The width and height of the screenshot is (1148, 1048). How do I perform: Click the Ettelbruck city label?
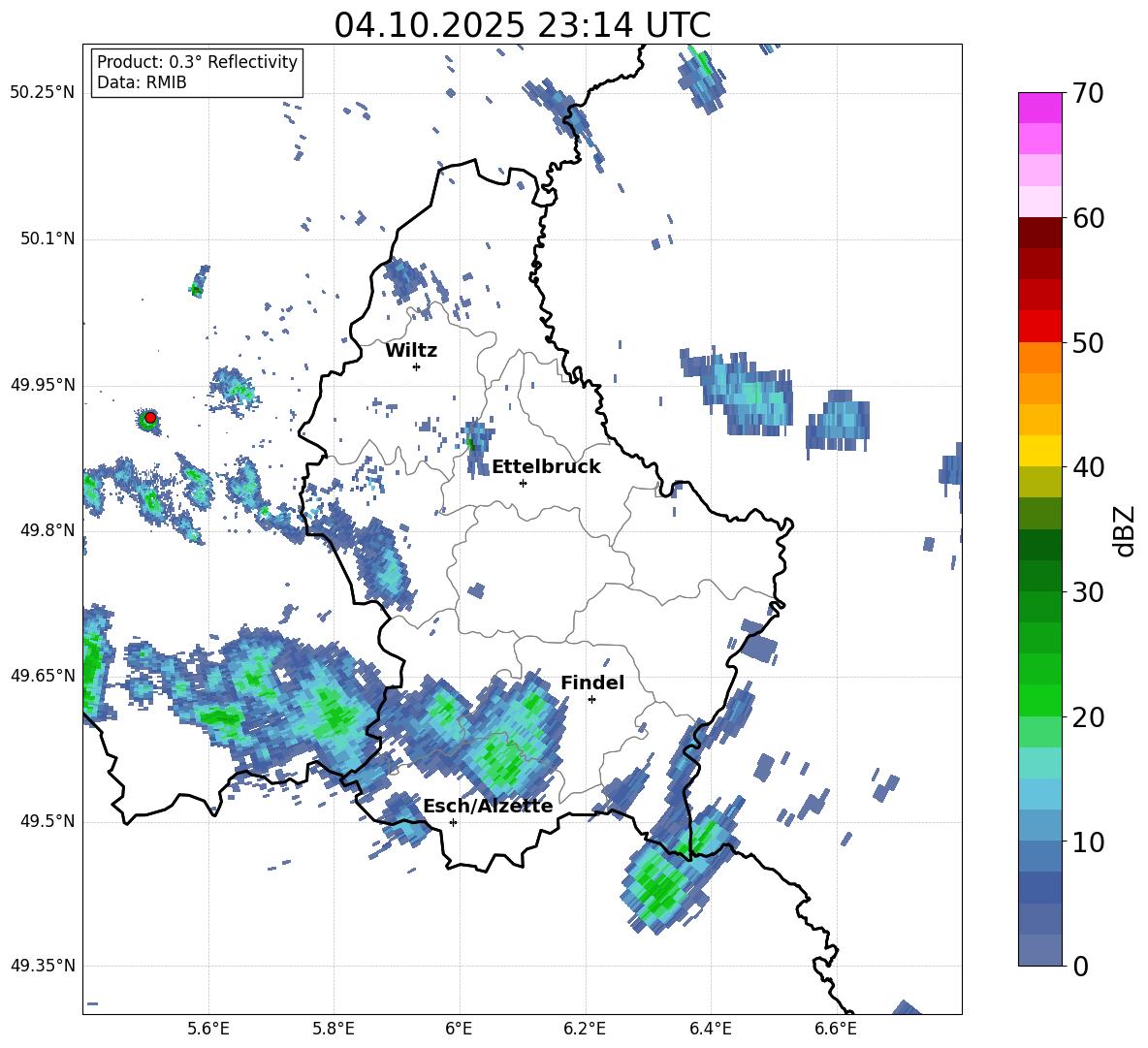tap(546, 467)
